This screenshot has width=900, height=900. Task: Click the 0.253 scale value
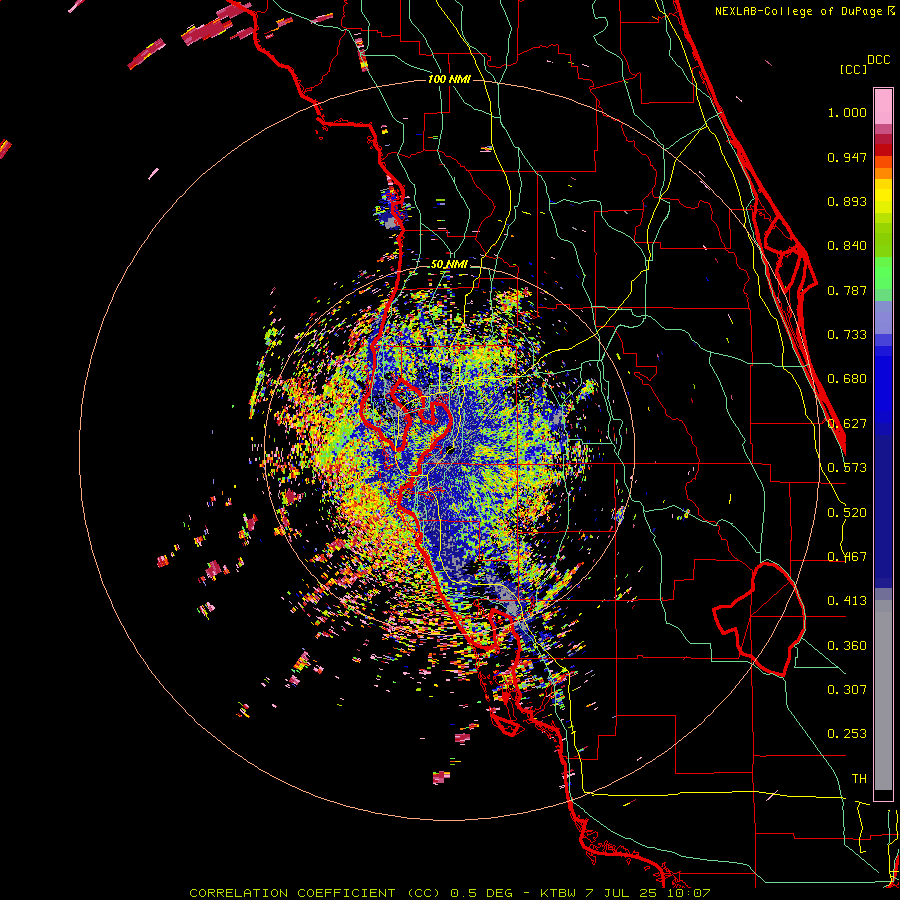click(x=847, y=734)
